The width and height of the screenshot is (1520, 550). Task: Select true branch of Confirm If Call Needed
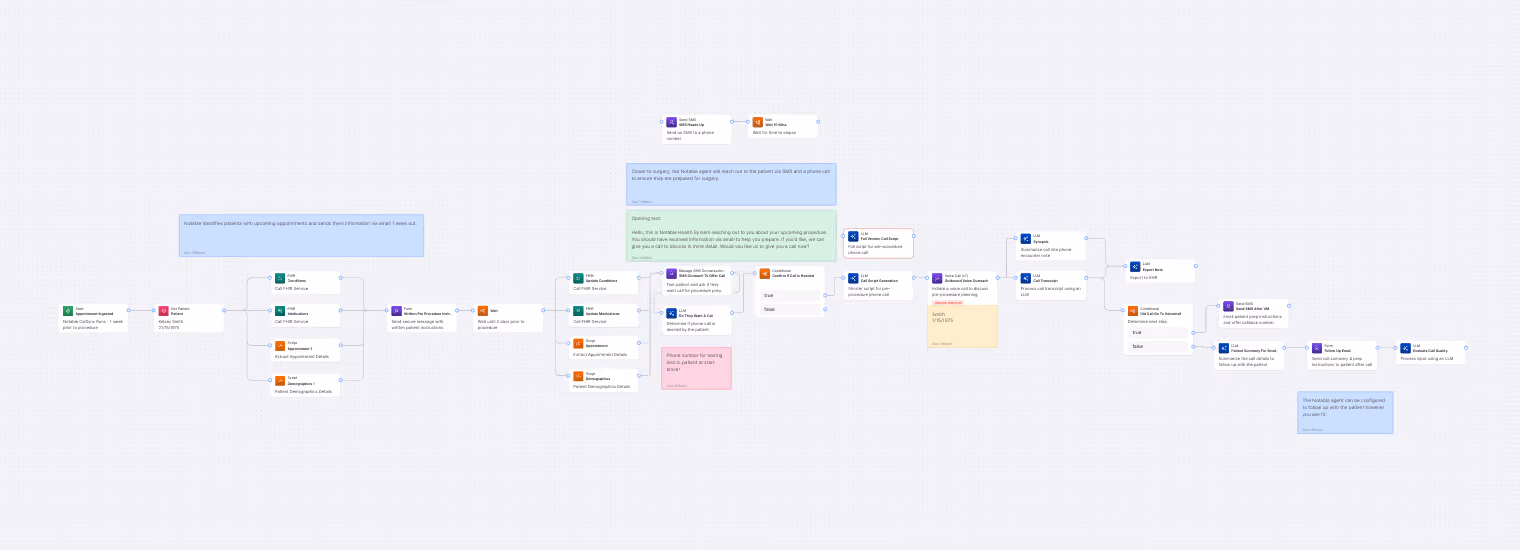click(791, 295)
